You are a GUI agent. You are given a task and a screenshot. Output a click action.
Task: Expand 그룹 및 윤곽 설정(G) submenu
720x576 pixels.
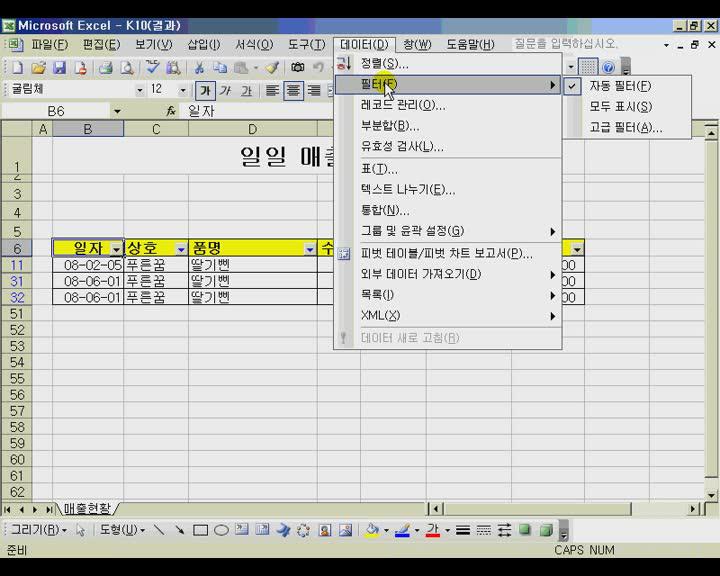point(448,231)
